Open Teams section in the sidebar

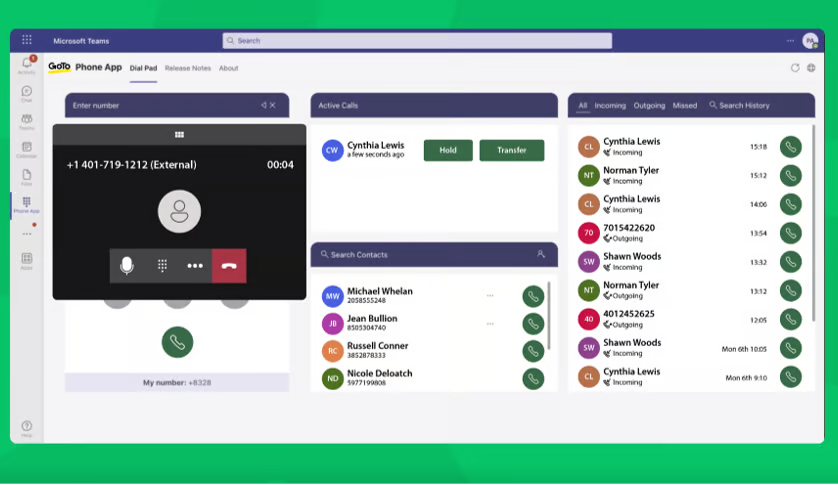[x=27, y=121]
